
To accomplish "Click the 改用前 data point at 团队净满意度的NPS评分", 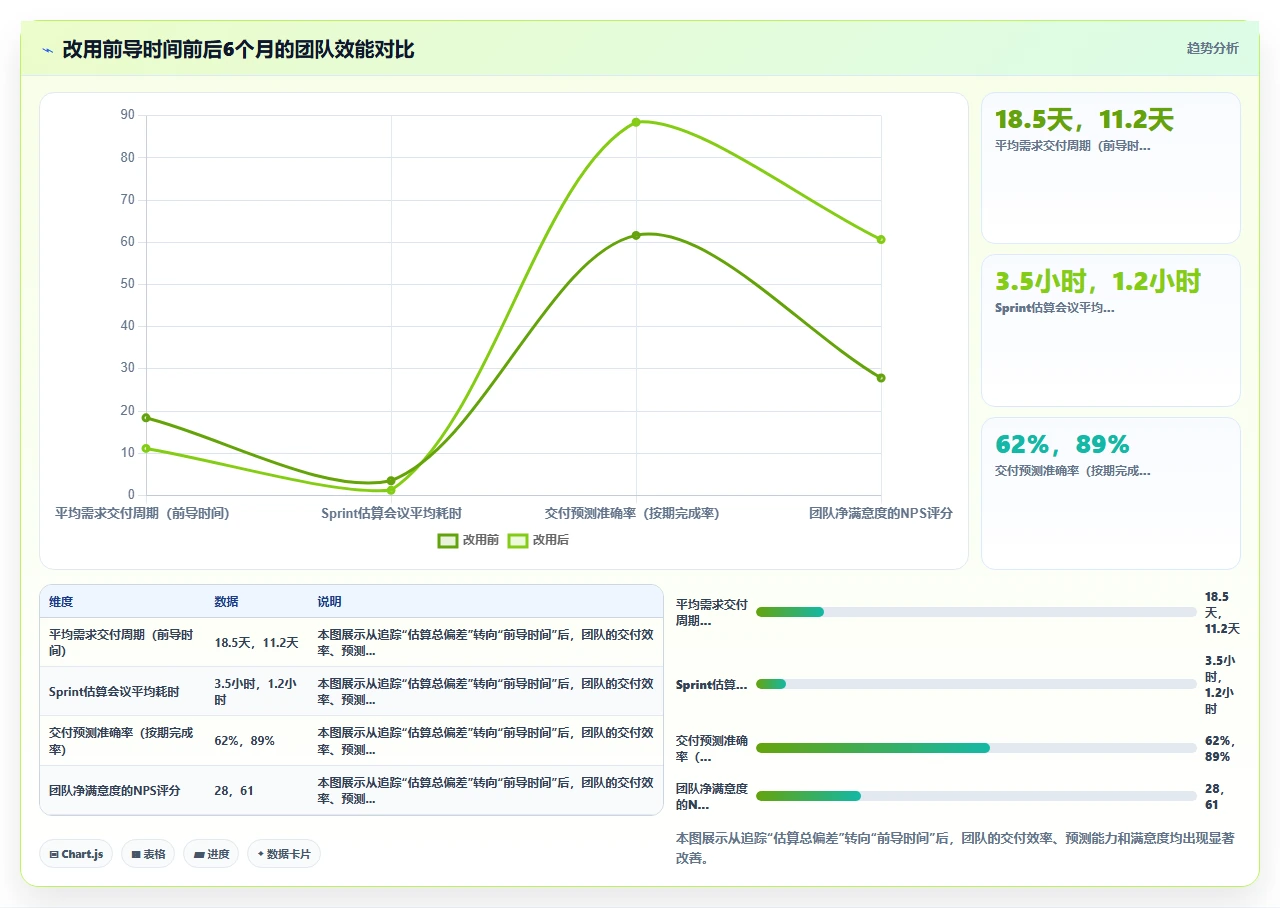I will click(881, 378).
